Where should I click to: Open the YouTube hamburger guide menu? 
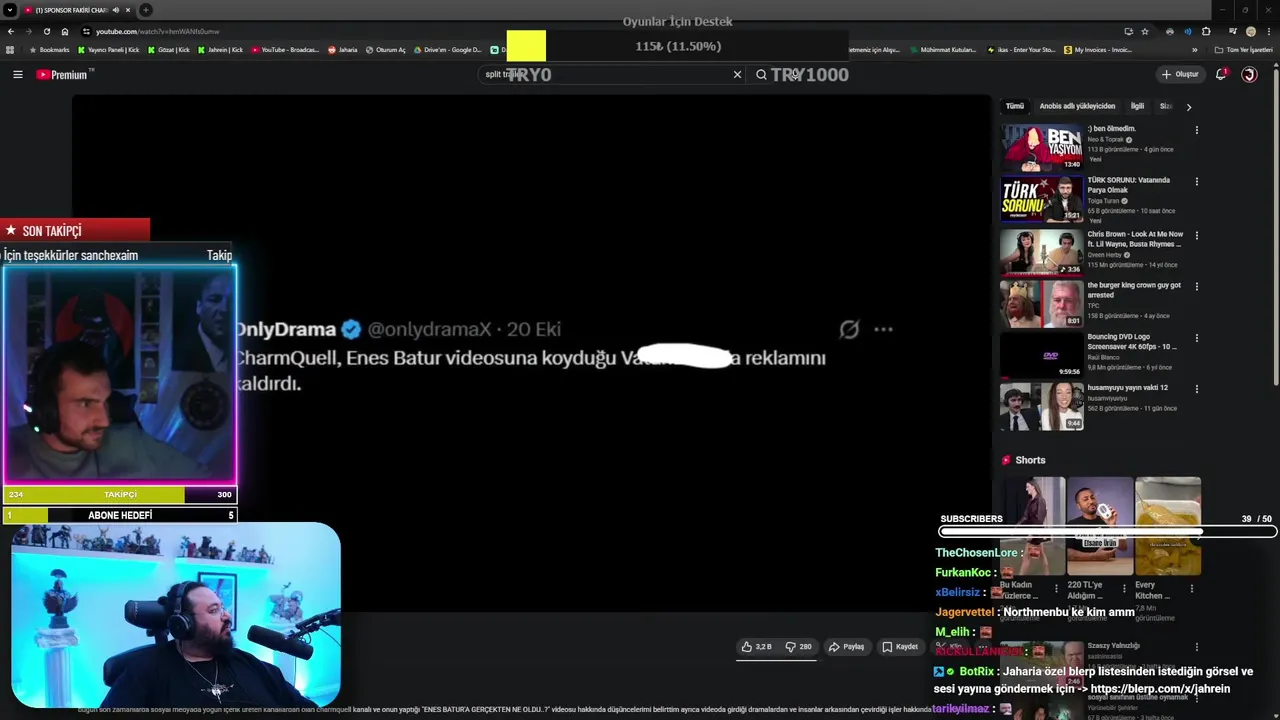(x=17, y=74)
